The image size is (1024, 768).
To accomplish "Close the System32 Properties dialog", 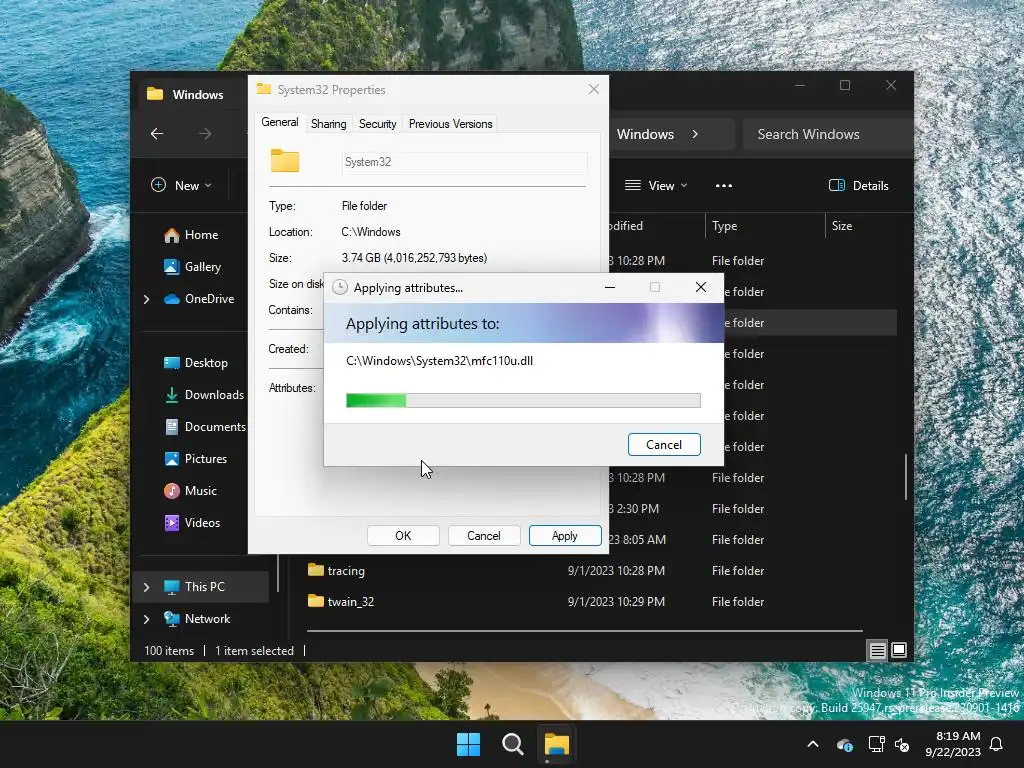I will 594,89.
